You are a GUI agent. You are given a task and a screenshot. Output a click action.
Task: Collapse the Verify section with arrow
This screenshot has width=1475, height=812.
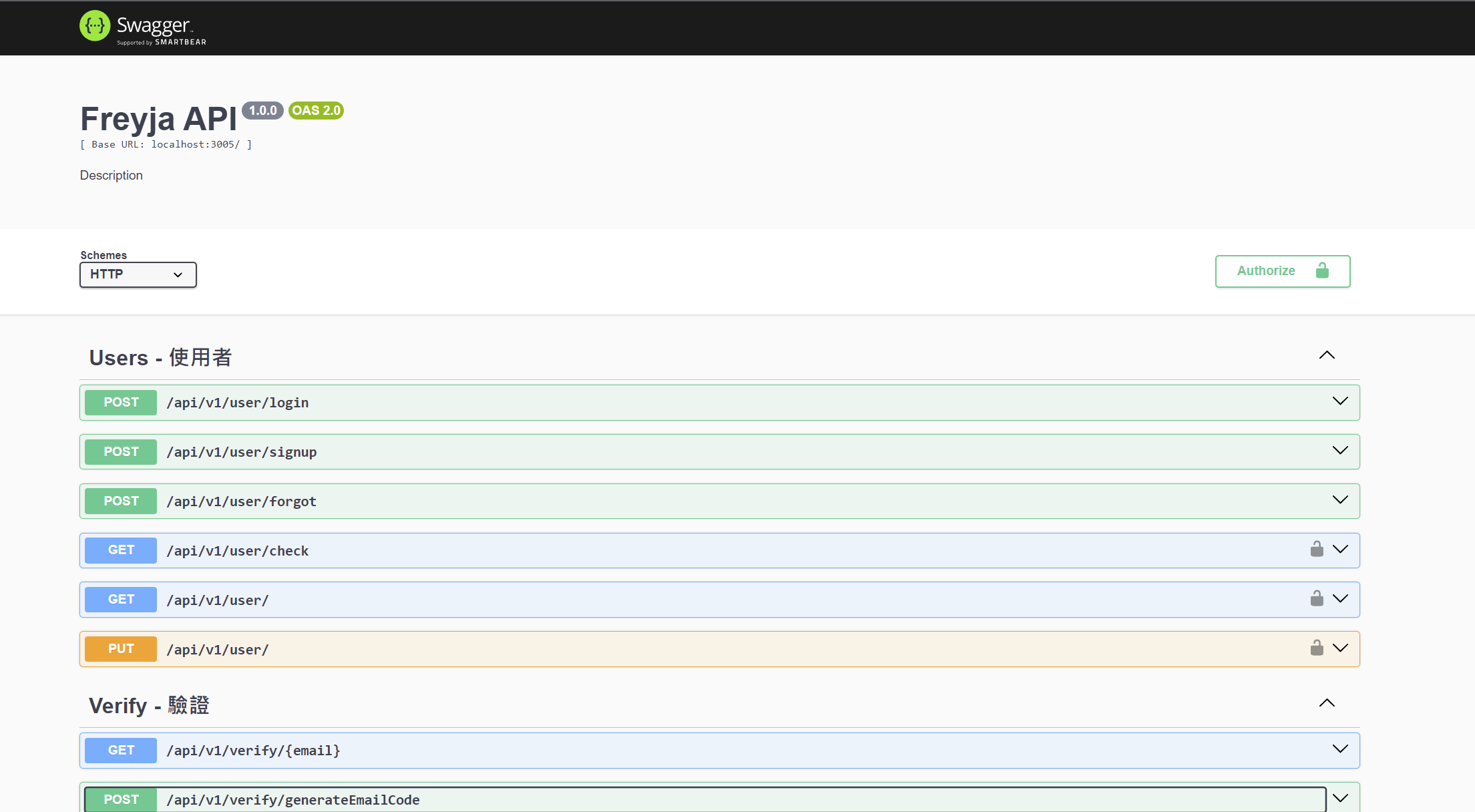pyautogui.click(x=1326, y=703)
